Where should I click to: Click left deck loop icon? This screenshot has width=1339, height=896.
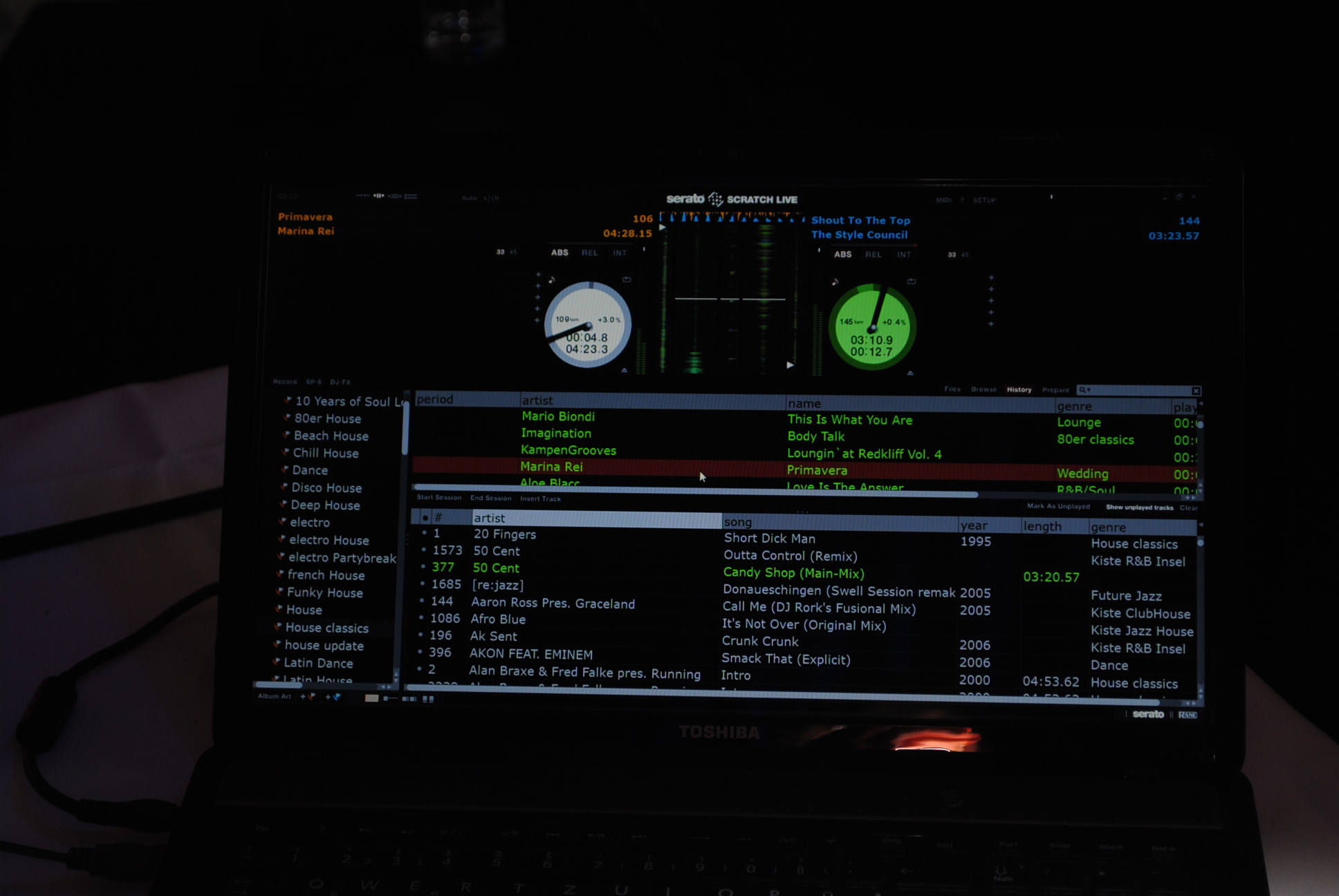[x=627, y=280]
